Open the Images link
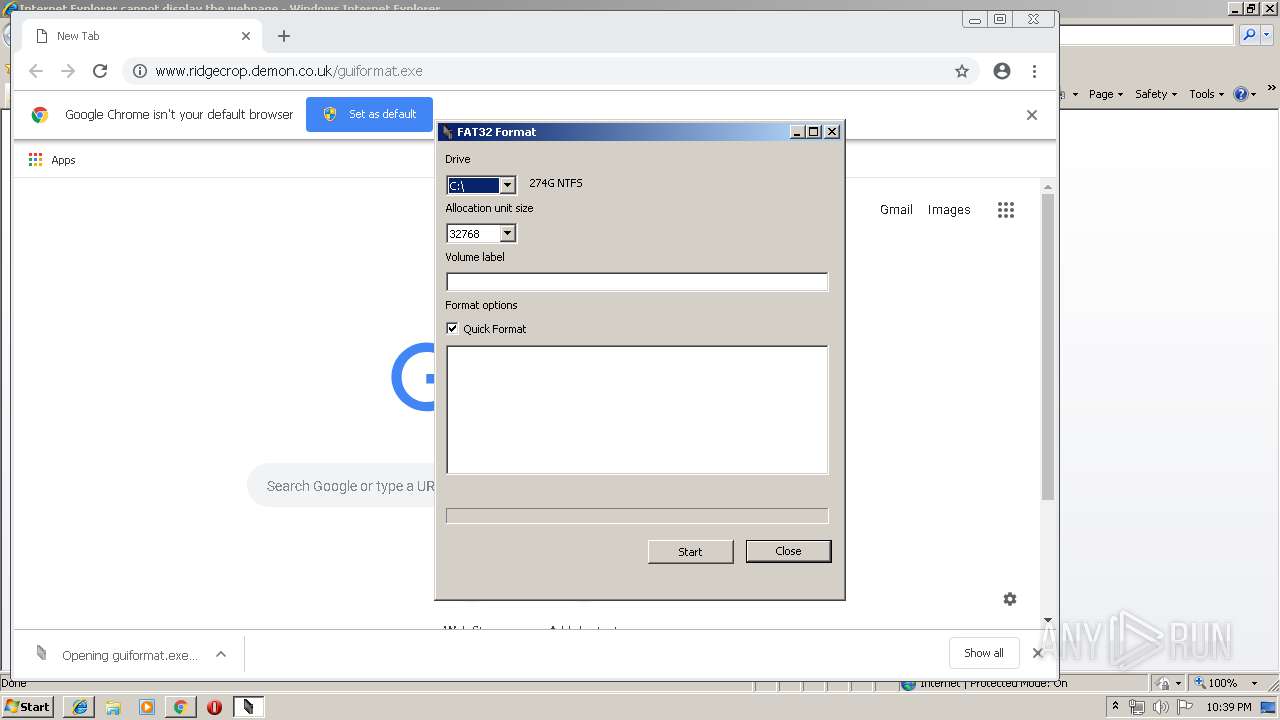This screenshot has height=720, width=1280. pyautogui.click(x=949, y=210)
